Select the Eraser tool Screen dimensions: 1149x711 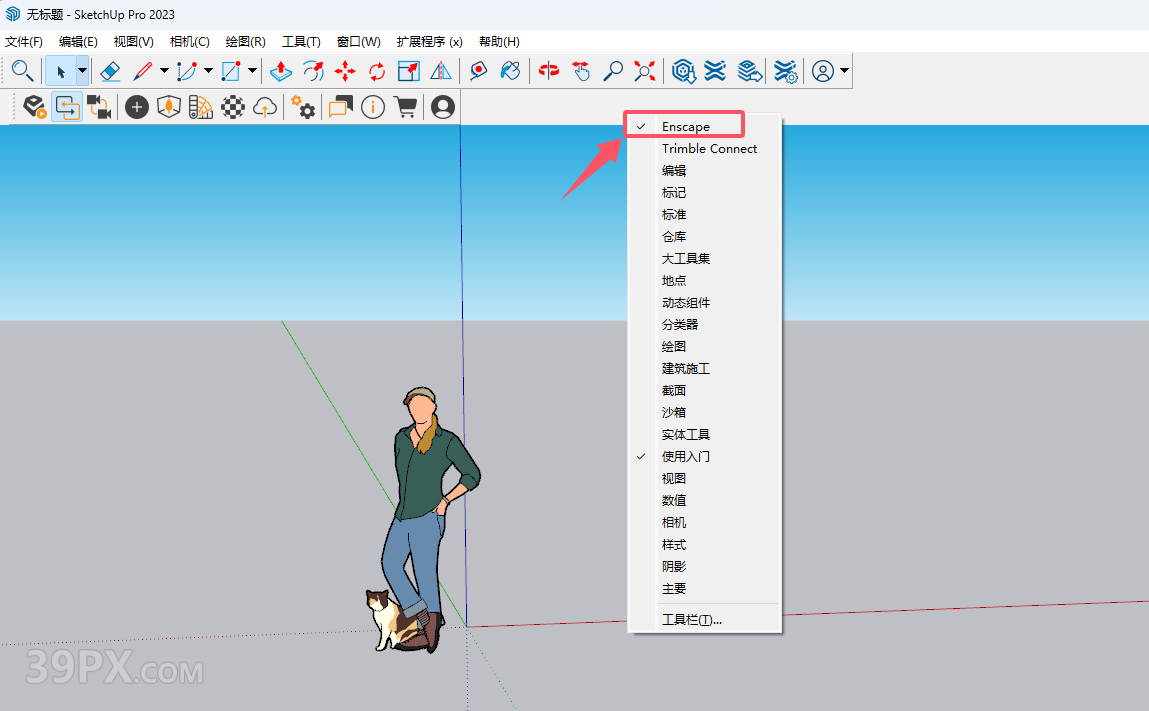(110, 71)
